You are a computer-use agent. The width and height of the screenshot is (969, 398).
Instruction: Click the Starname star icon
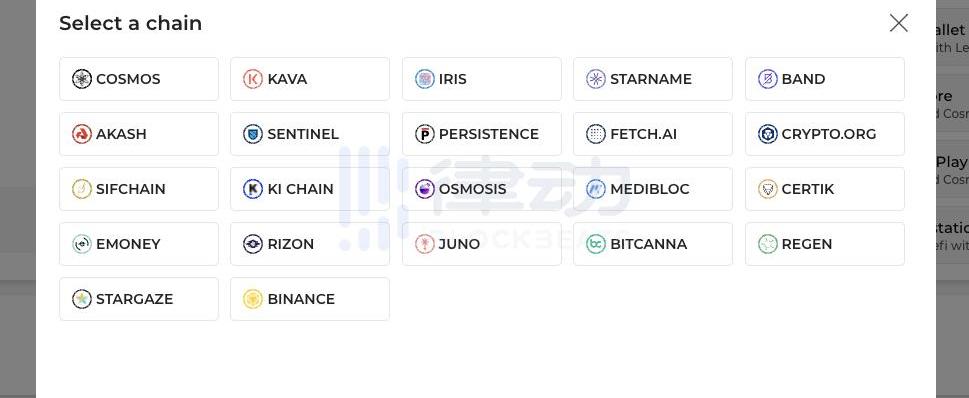[596, 79]
